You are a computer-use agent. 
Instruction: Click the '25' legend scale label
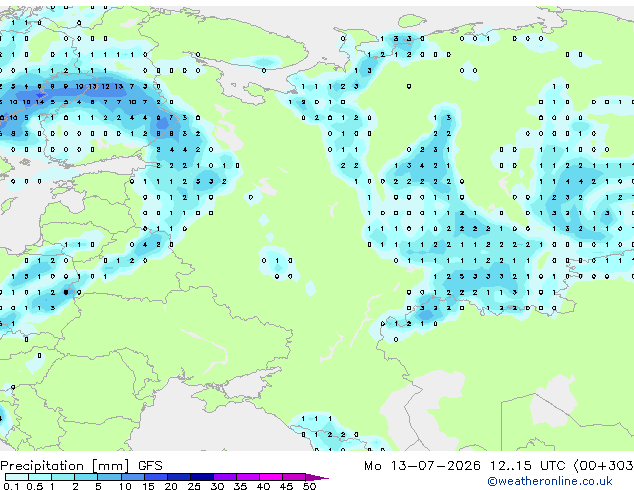pyautogui.click(x=194, y=486)
